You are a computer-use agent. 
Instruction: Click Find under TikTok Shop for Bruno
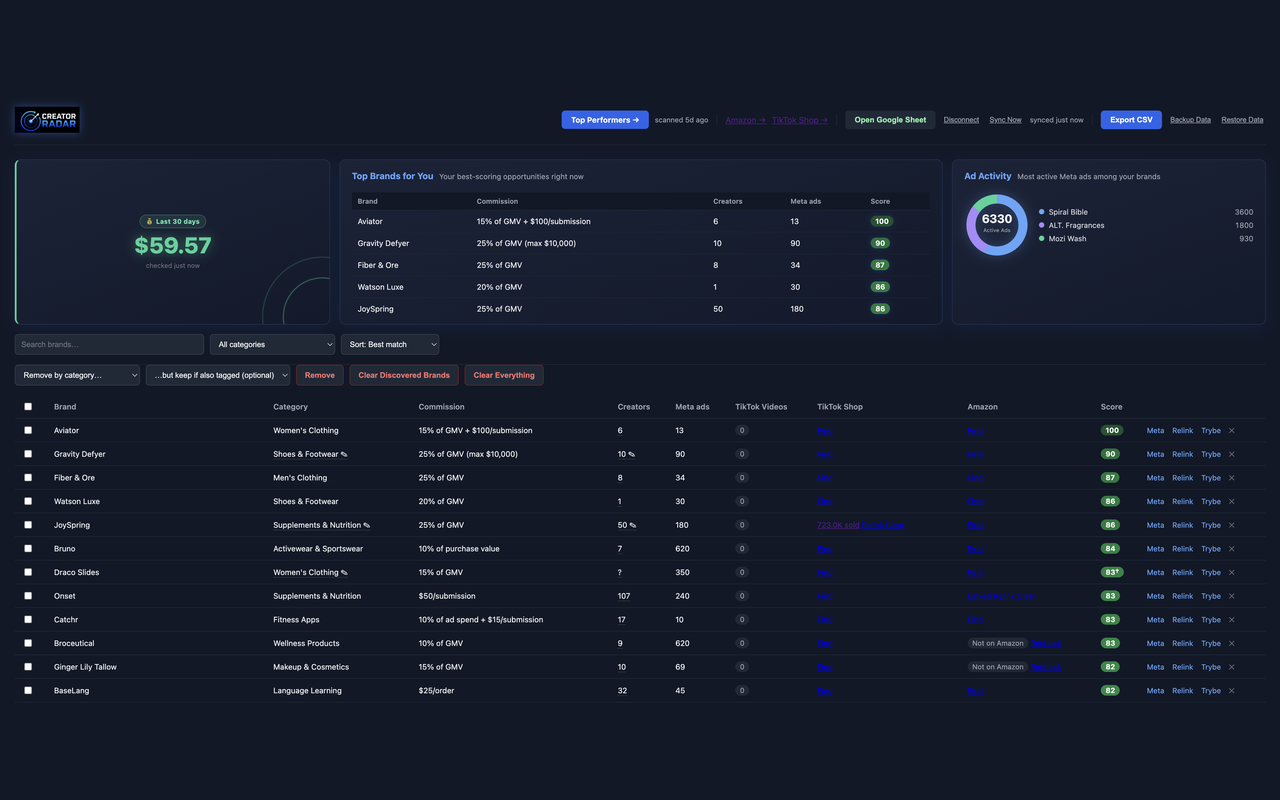point(825,549)
